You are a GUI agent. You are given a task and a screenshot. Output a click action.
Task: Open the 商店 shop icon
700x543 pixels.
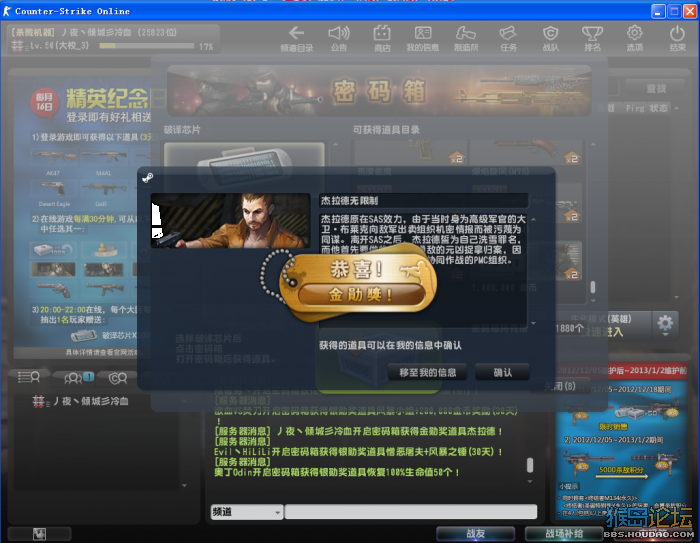click(x=382, y=33)
